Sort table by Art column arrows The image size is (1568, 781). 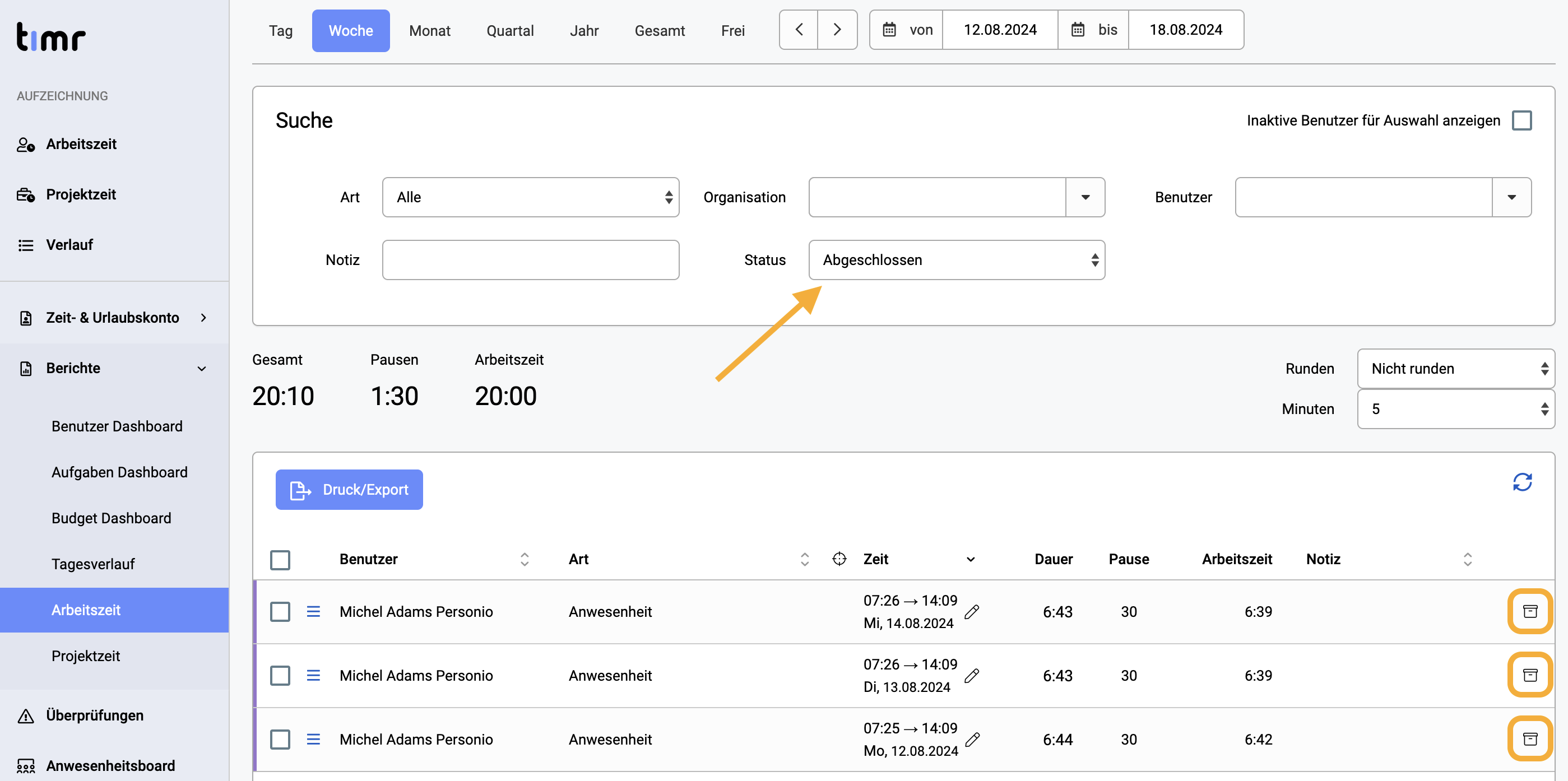click(x=804, y=560)
